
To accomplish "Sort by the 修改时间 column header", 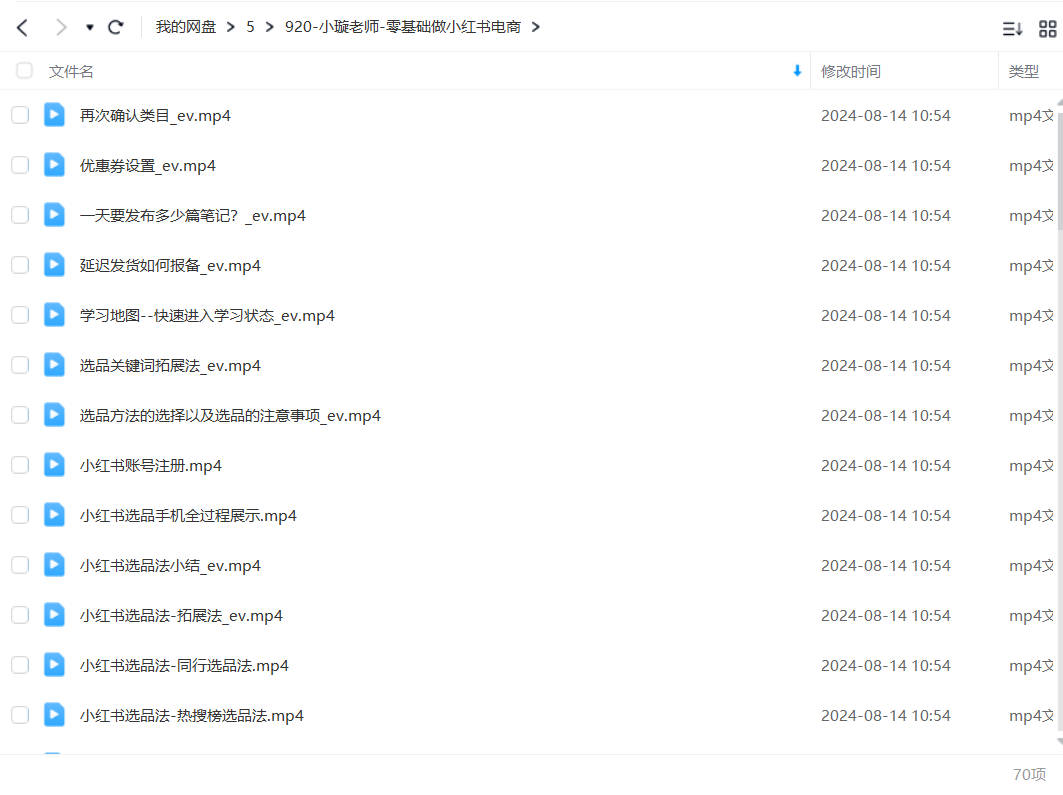I will [851, 71].
